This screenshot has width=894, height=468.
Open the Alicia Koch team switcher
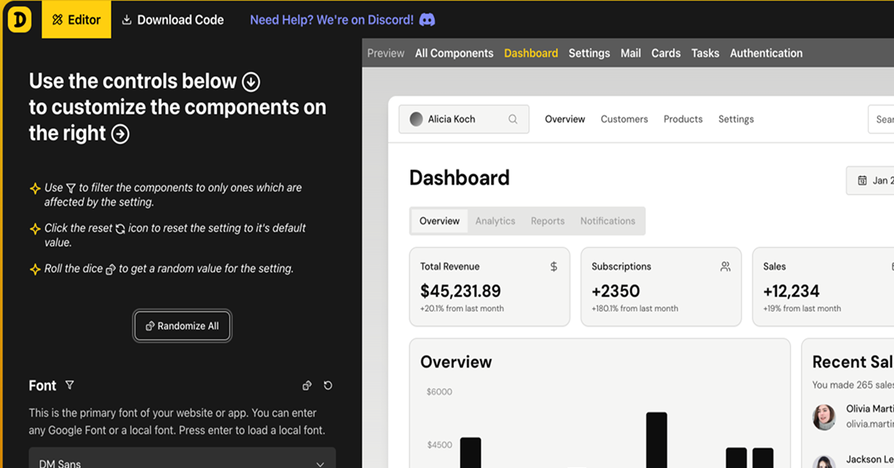(x=463, y=119)
